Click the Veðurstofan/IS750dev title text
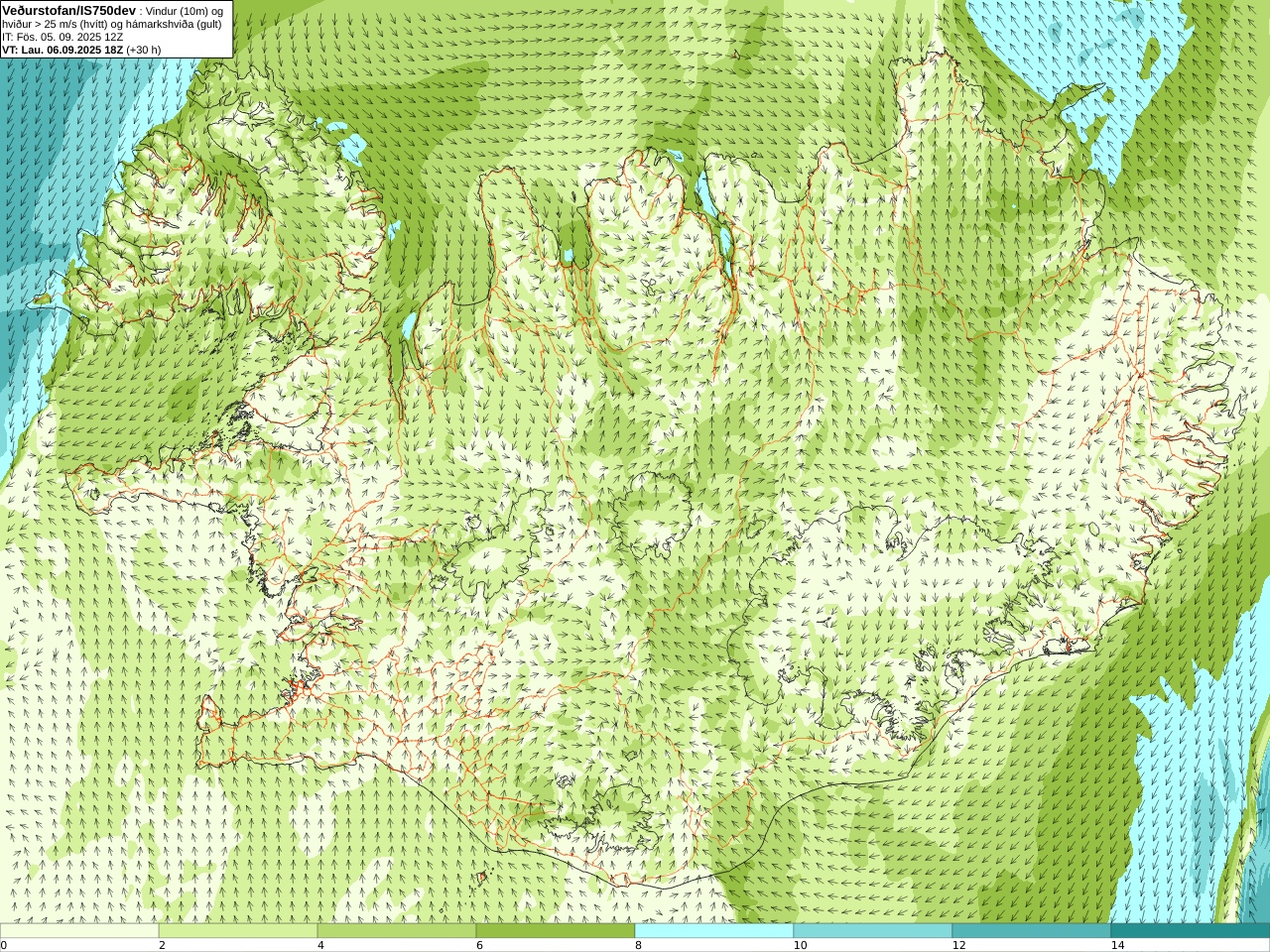 (x=69, y=10)
